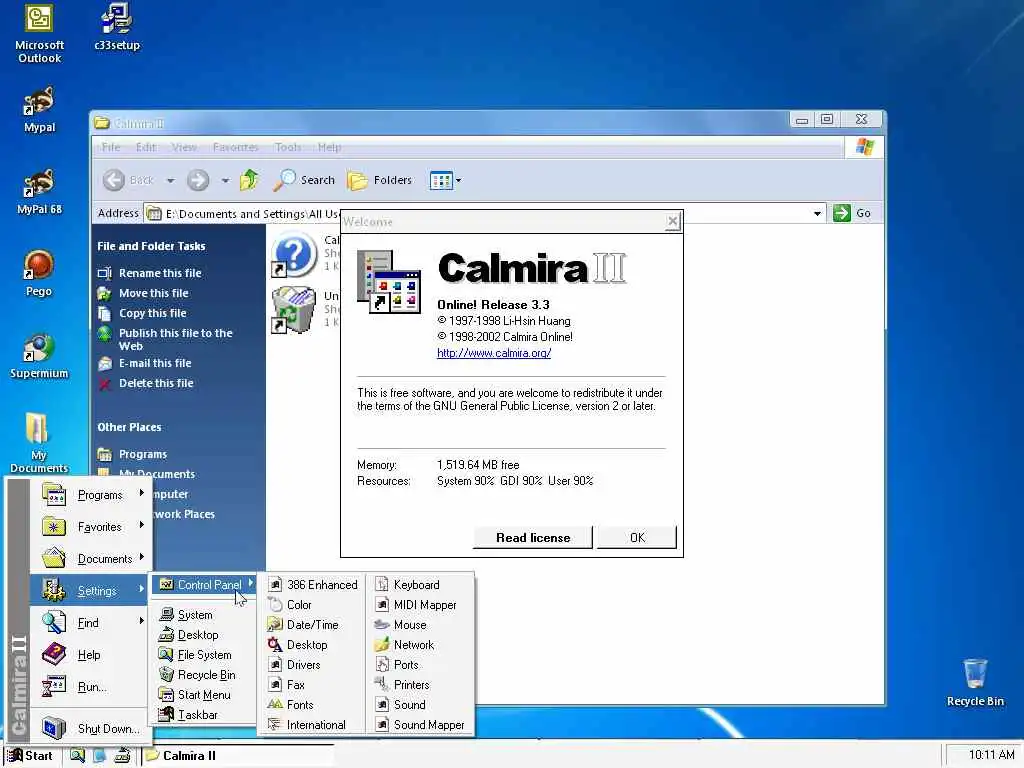
Task: Open the Help menu in Explorer
Action: coord(330,147)
